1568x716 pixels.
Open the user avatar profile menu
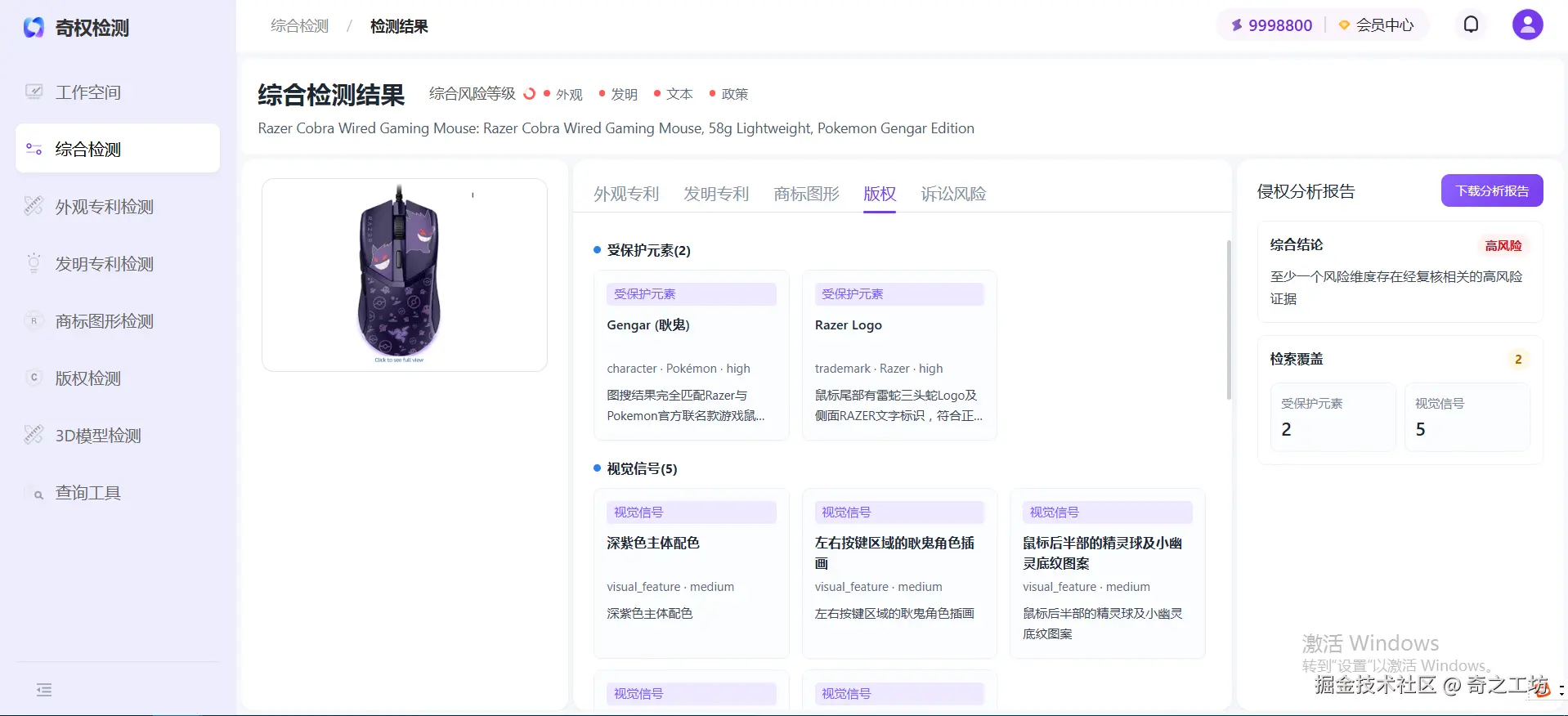click(1527, 25)
